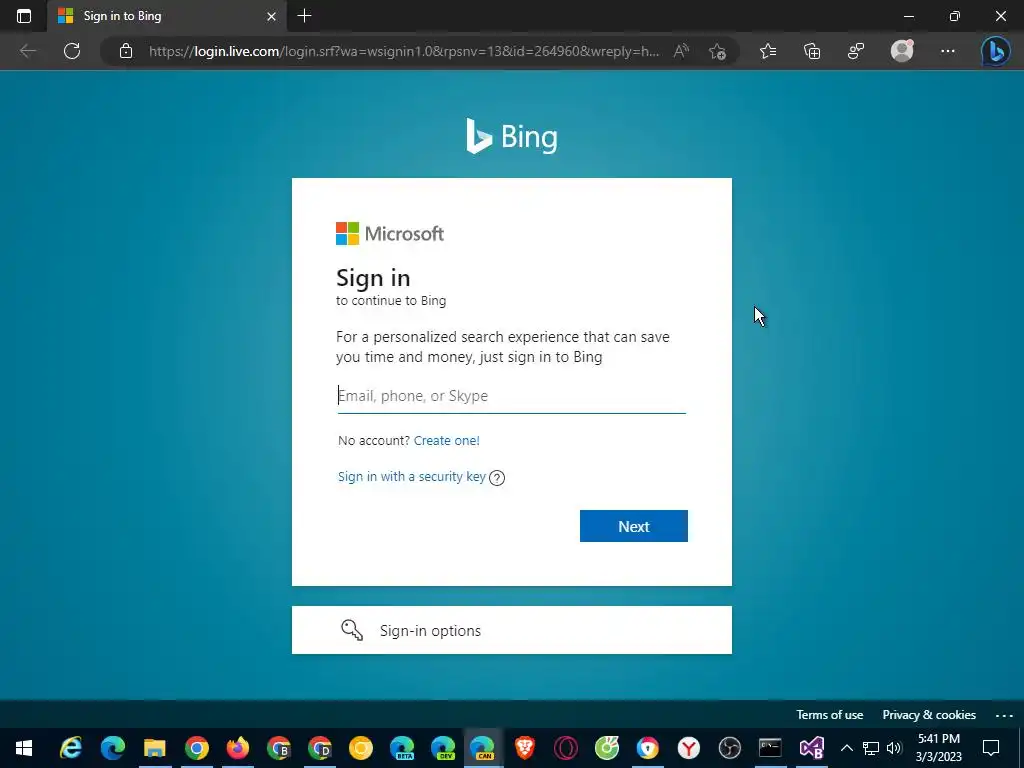Screen dimensions: 1024x768
Task: Open Yandex browser from taskbar
Action: (688, 748)
